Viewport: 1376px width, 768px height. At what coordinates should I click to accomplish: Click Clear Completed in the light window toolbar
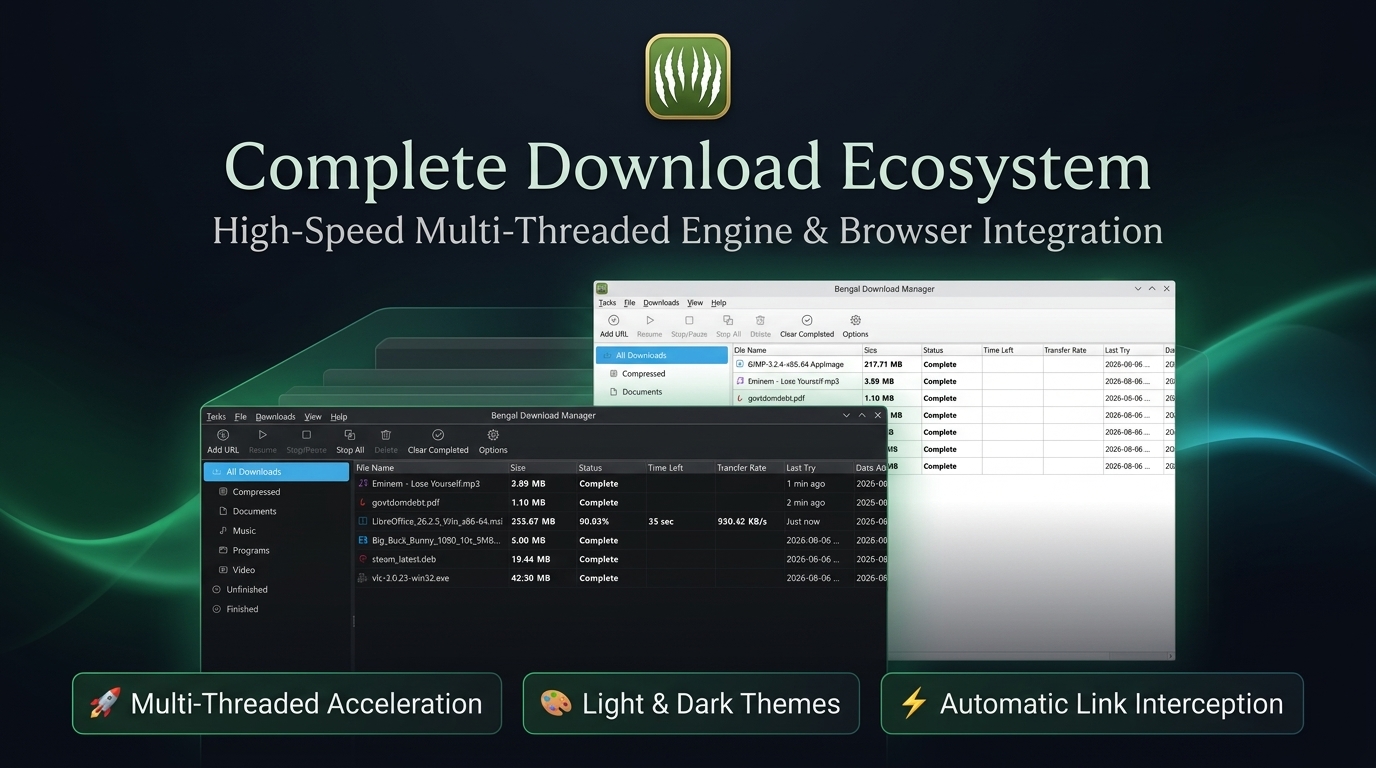[x=807, y=327]
